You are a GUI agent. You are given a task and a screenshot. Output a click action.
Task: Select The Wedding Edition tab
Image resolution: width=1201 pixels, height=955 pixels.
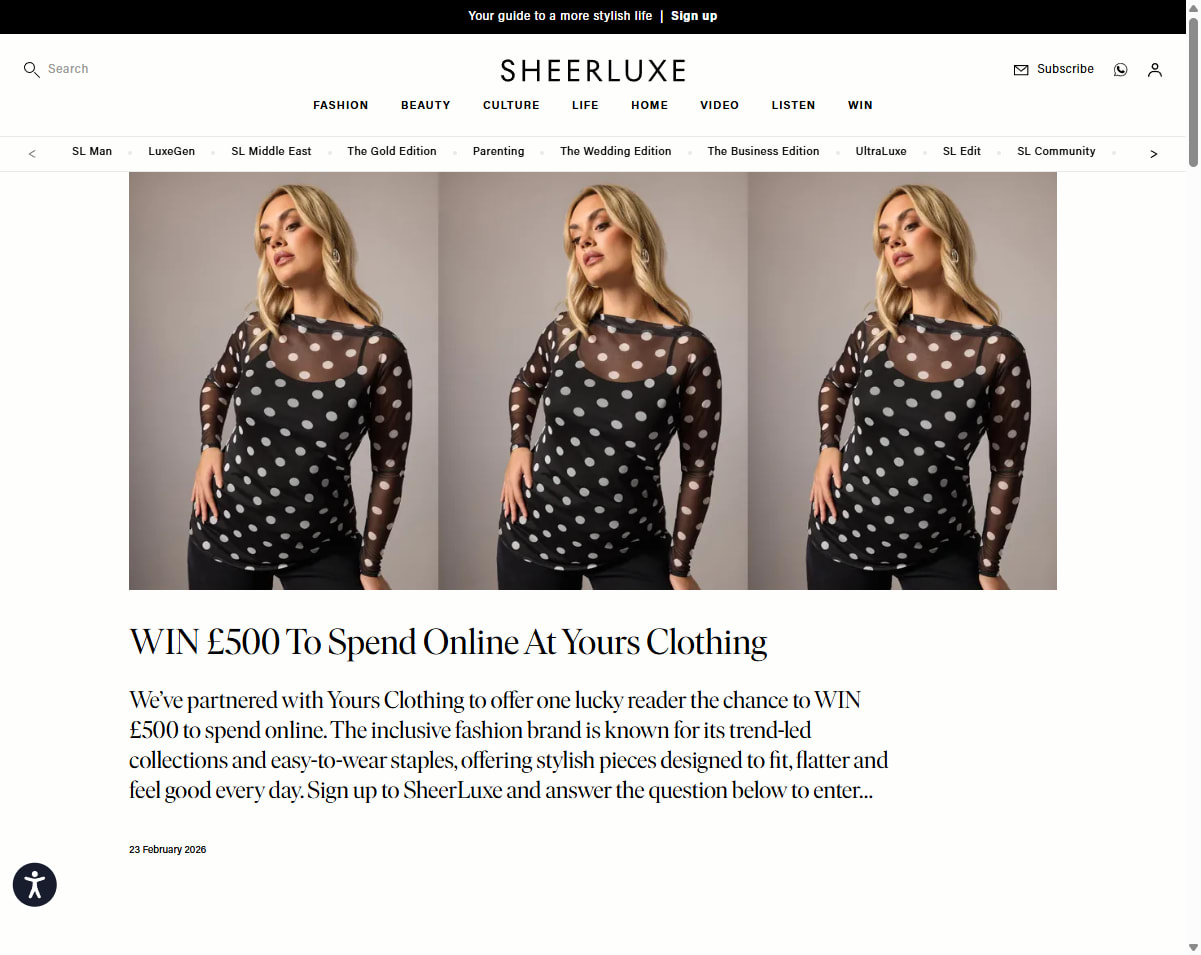[616, 151]
